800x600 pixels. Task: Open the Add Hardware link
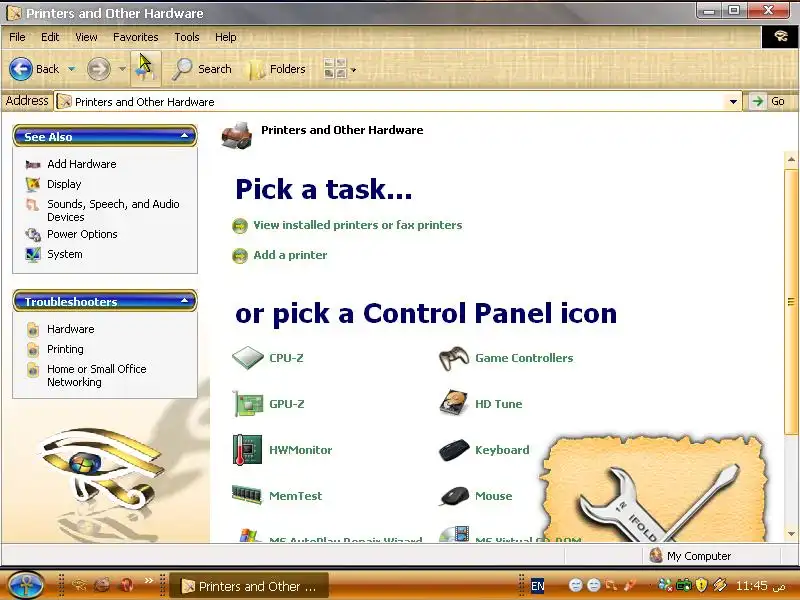[82, 164]
